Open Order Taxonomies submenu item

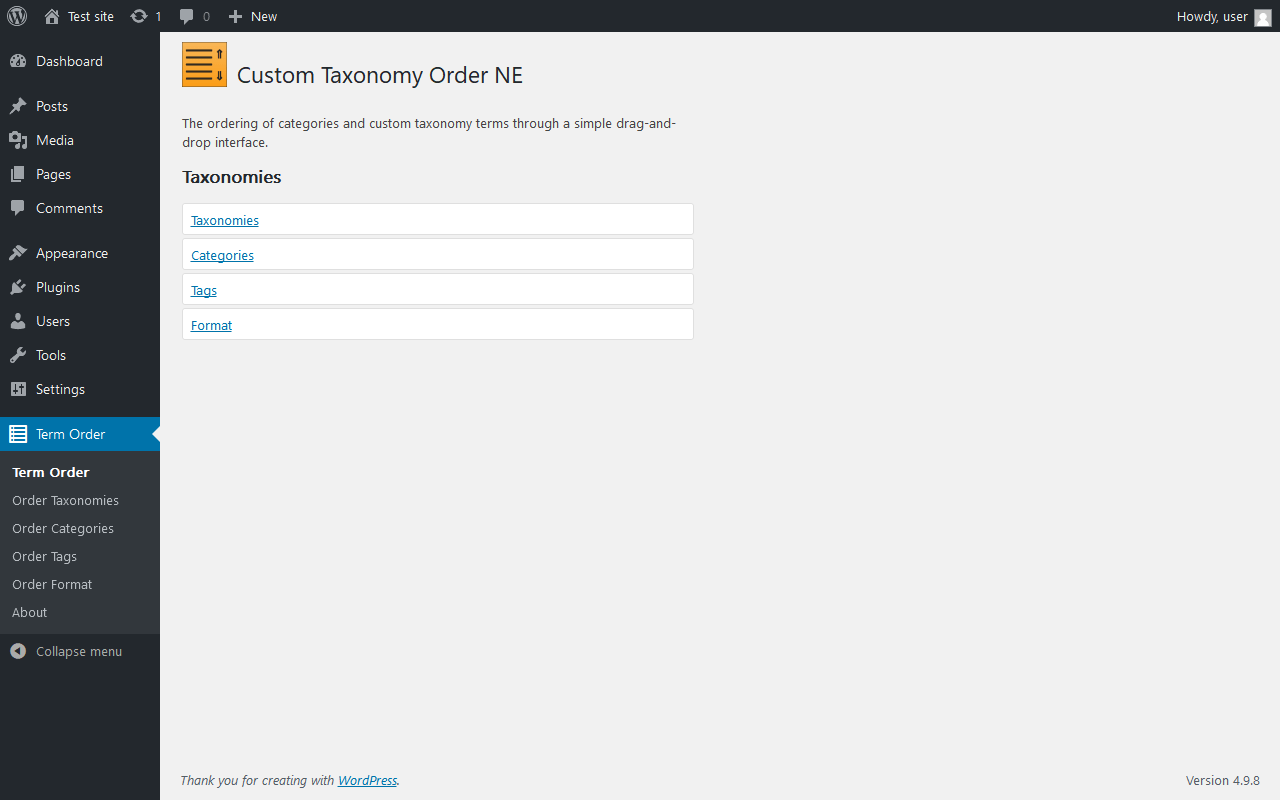click(65, 500)
